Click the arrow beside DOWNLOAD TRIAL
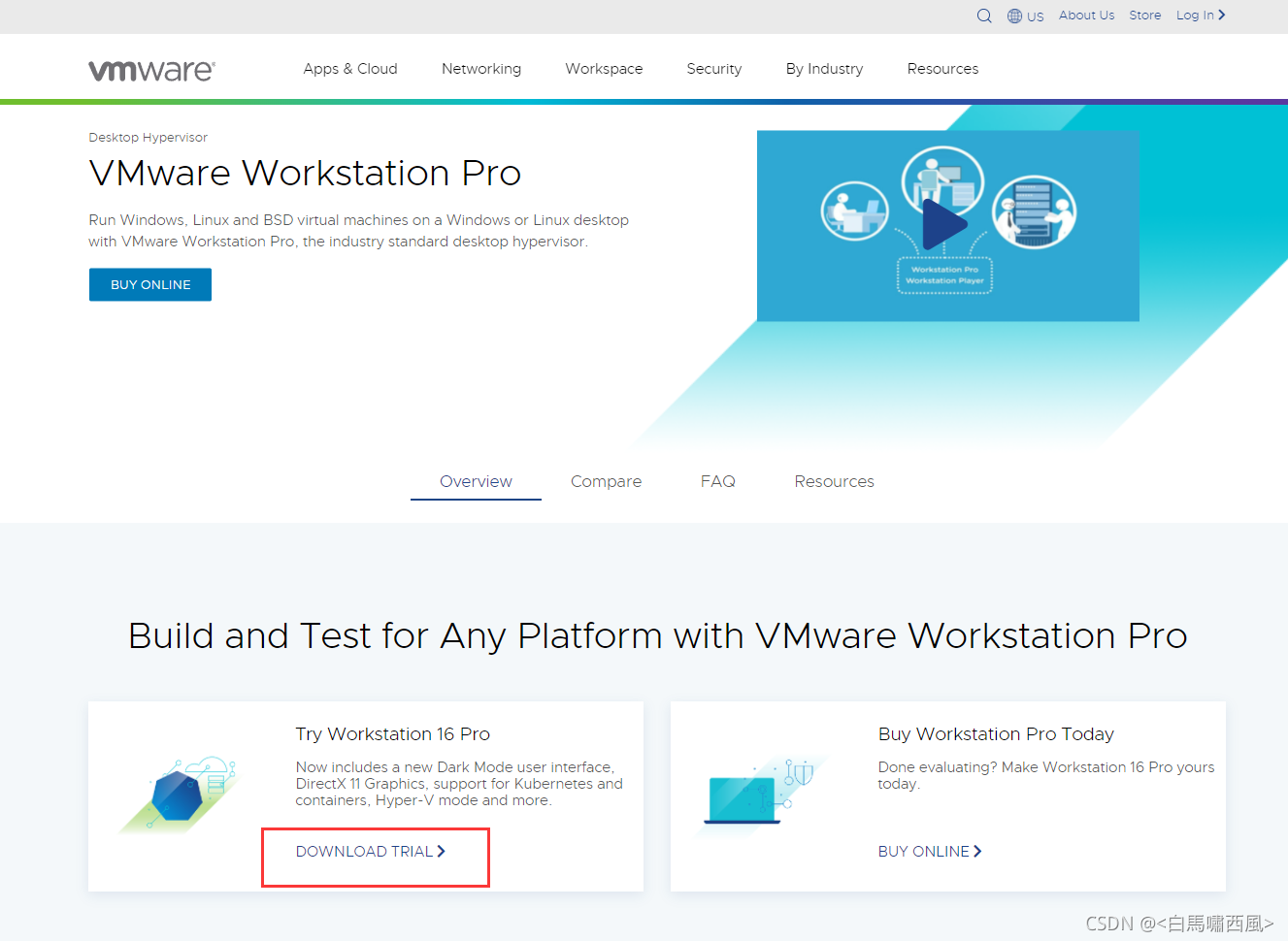Image resolution: width=1288 pixels, height=941 pixels. (442, 851)
